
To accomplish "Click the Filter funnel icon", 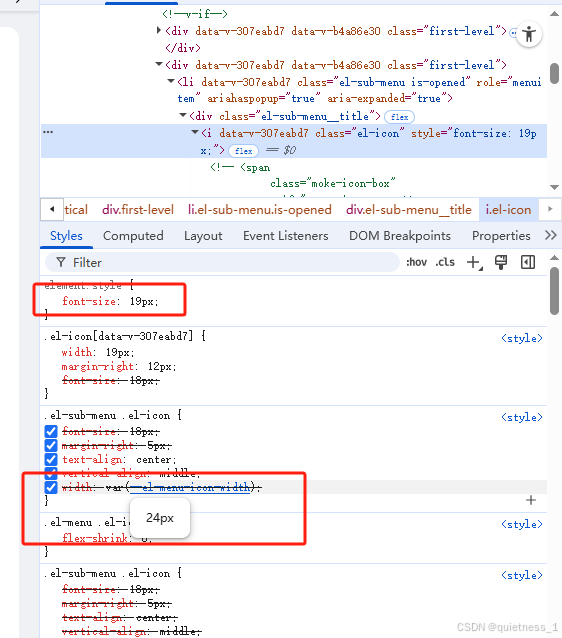I will coord(61,262).
